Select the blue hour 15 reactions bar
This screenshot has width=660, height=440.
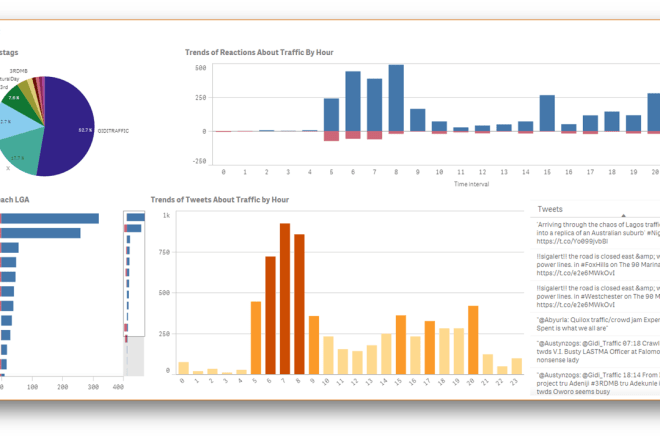tap(547, 113)
